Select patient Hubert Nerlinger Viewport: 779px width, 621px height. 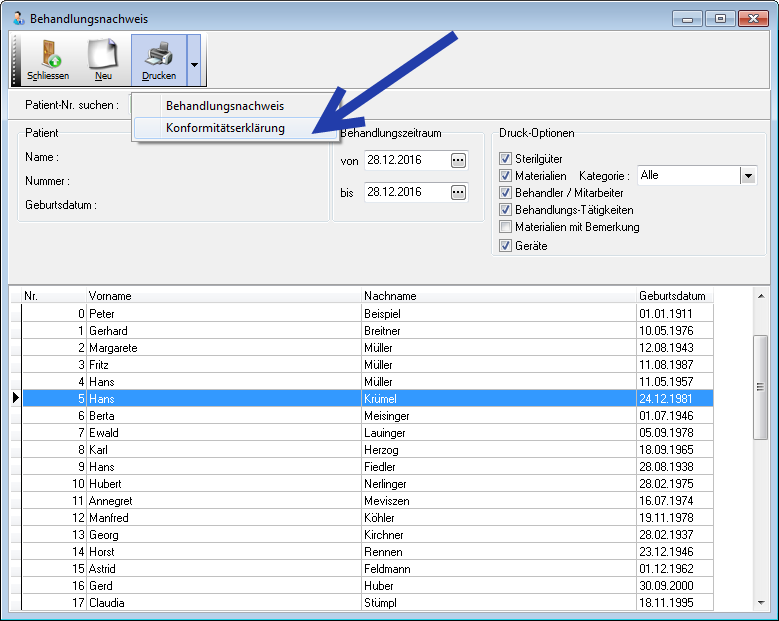368,483
